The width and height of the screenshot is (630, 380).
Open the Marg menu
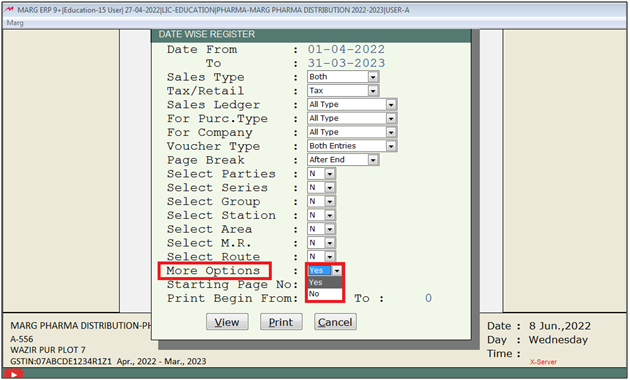pyautogui.click(x=15, y=23)
